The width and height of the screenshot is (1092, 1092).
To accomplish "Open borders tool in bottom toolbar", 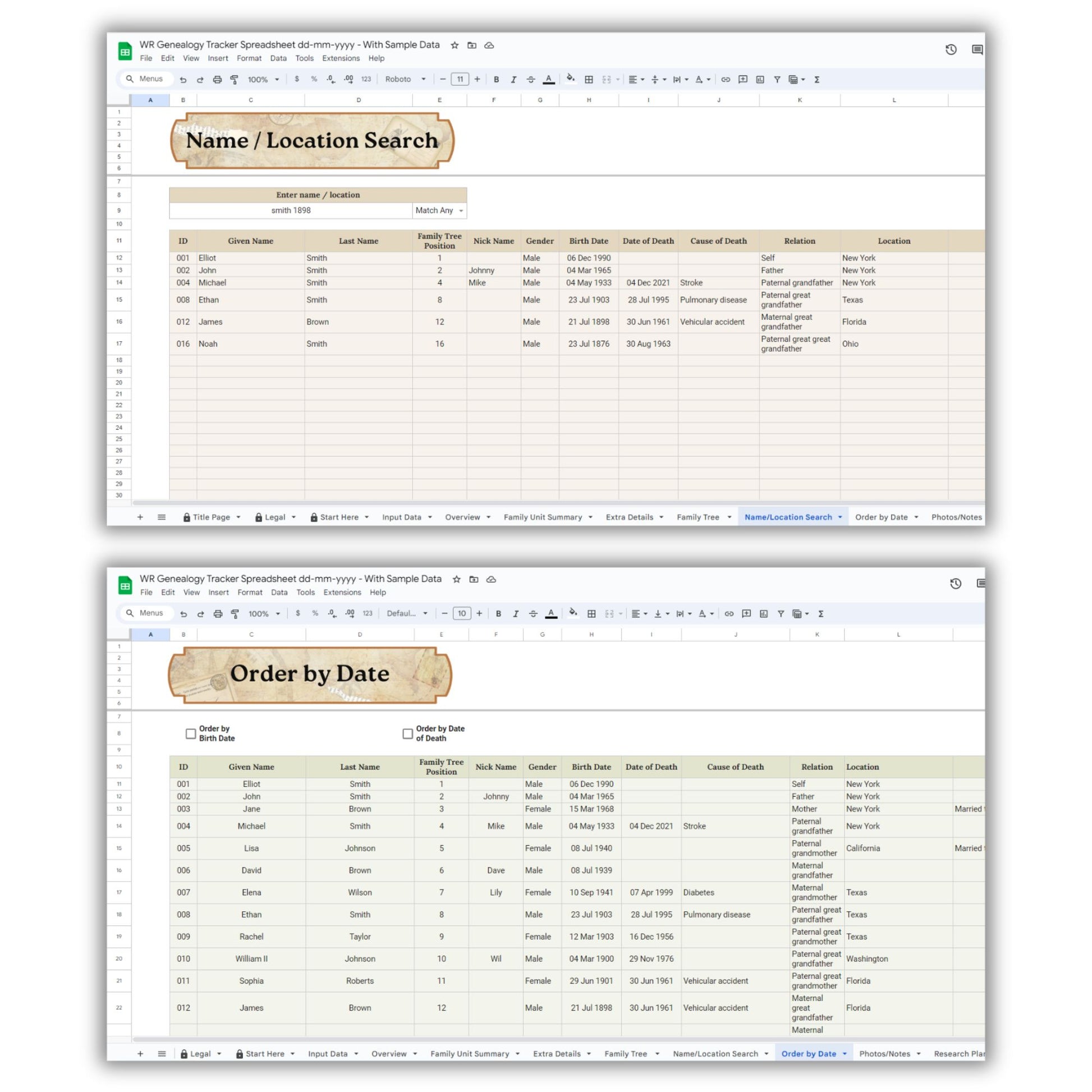I will pos(591,614).
